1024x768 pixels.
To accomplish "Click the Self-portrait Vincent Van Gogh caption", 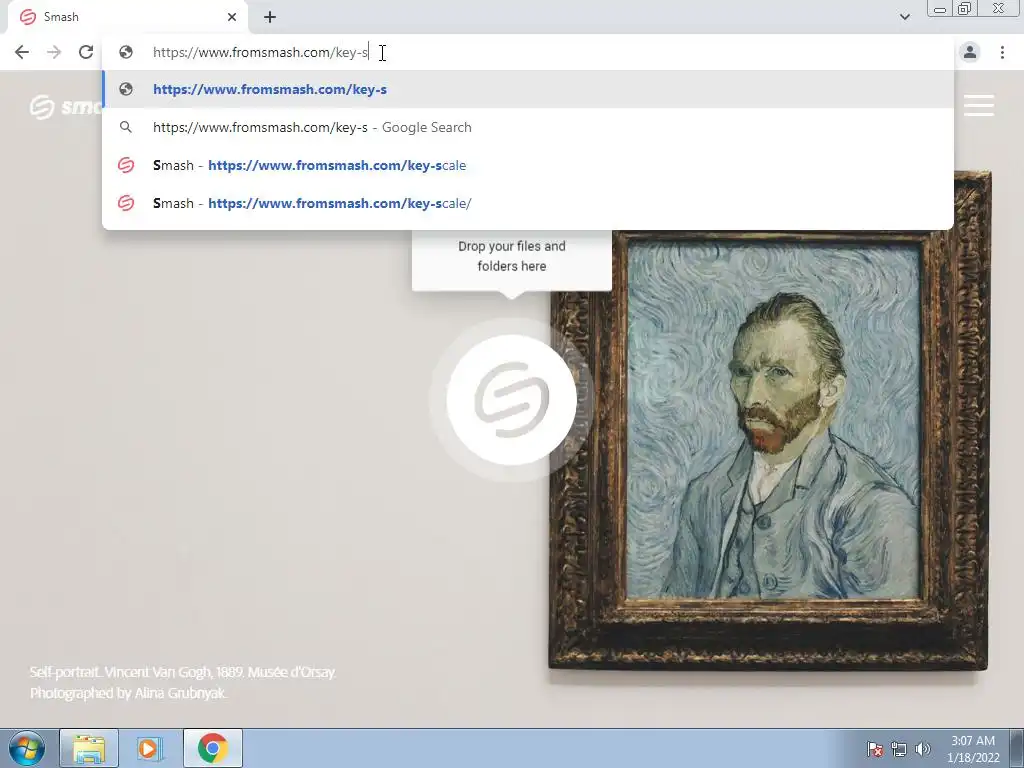I will [183, 672].
